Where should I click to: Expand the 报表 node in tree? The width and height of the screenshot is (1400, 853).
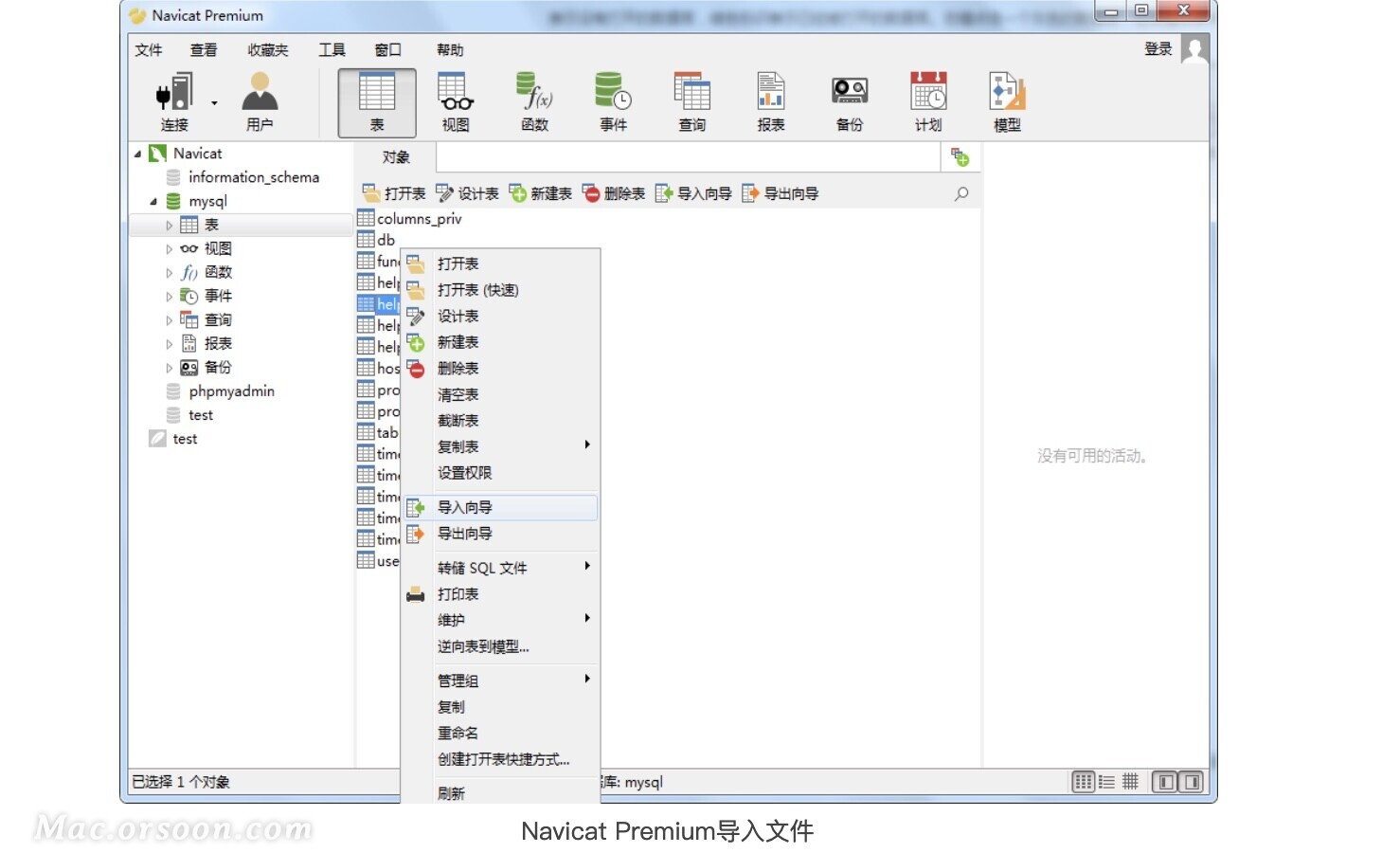tap(170, 344)
